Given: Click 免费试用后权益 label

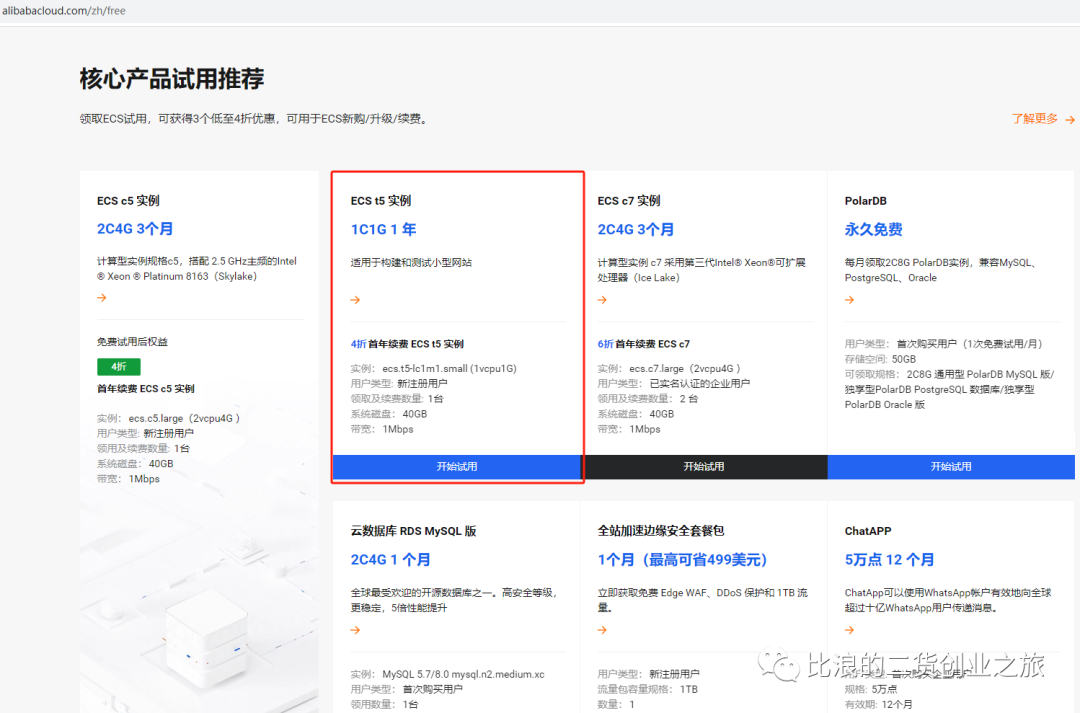Looking at the screenshot, I should click(x=132, y=342).
